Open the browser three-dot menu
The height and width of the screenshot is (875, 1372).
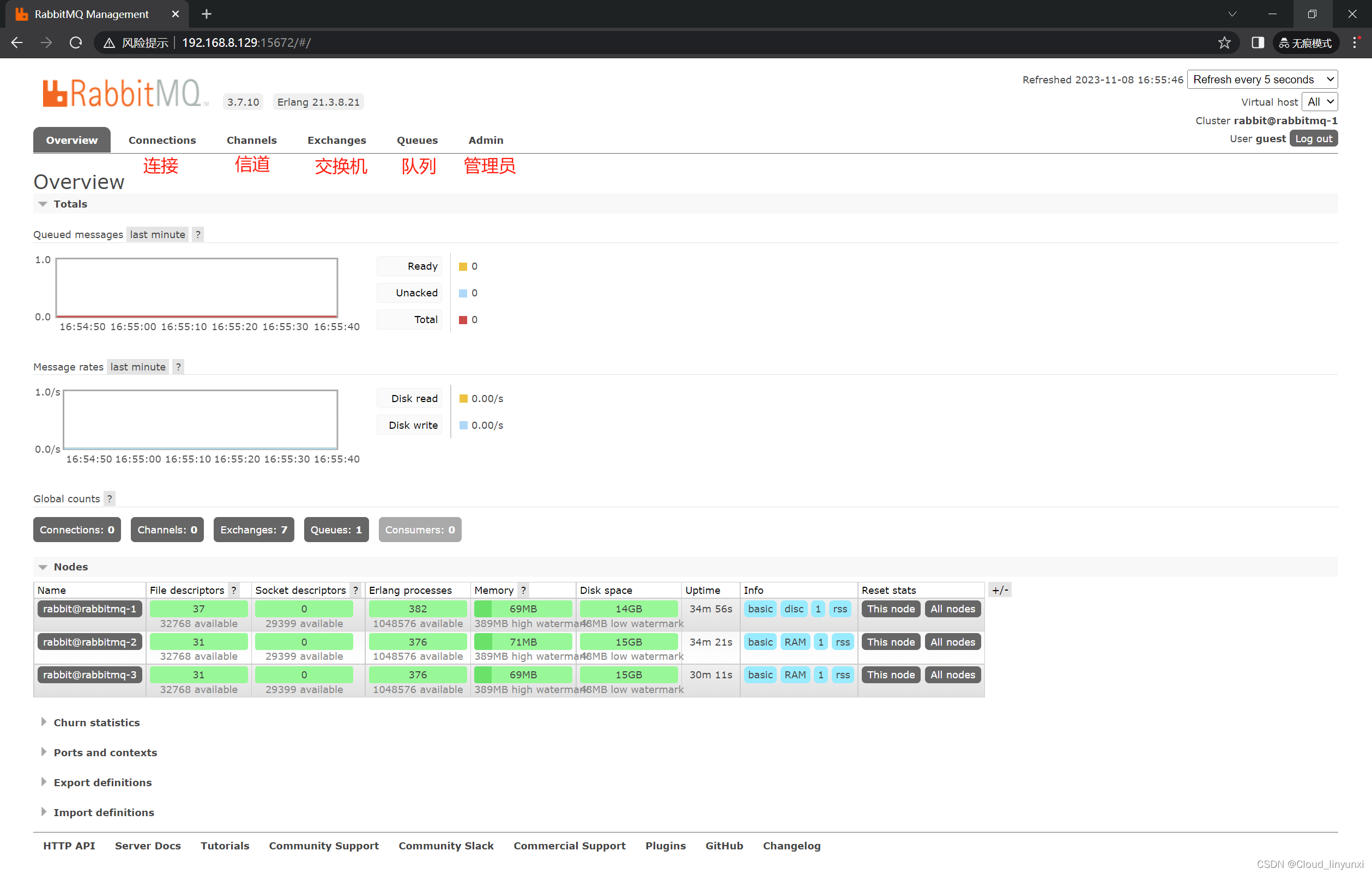pyautogui.click(x=1356, y=42)
